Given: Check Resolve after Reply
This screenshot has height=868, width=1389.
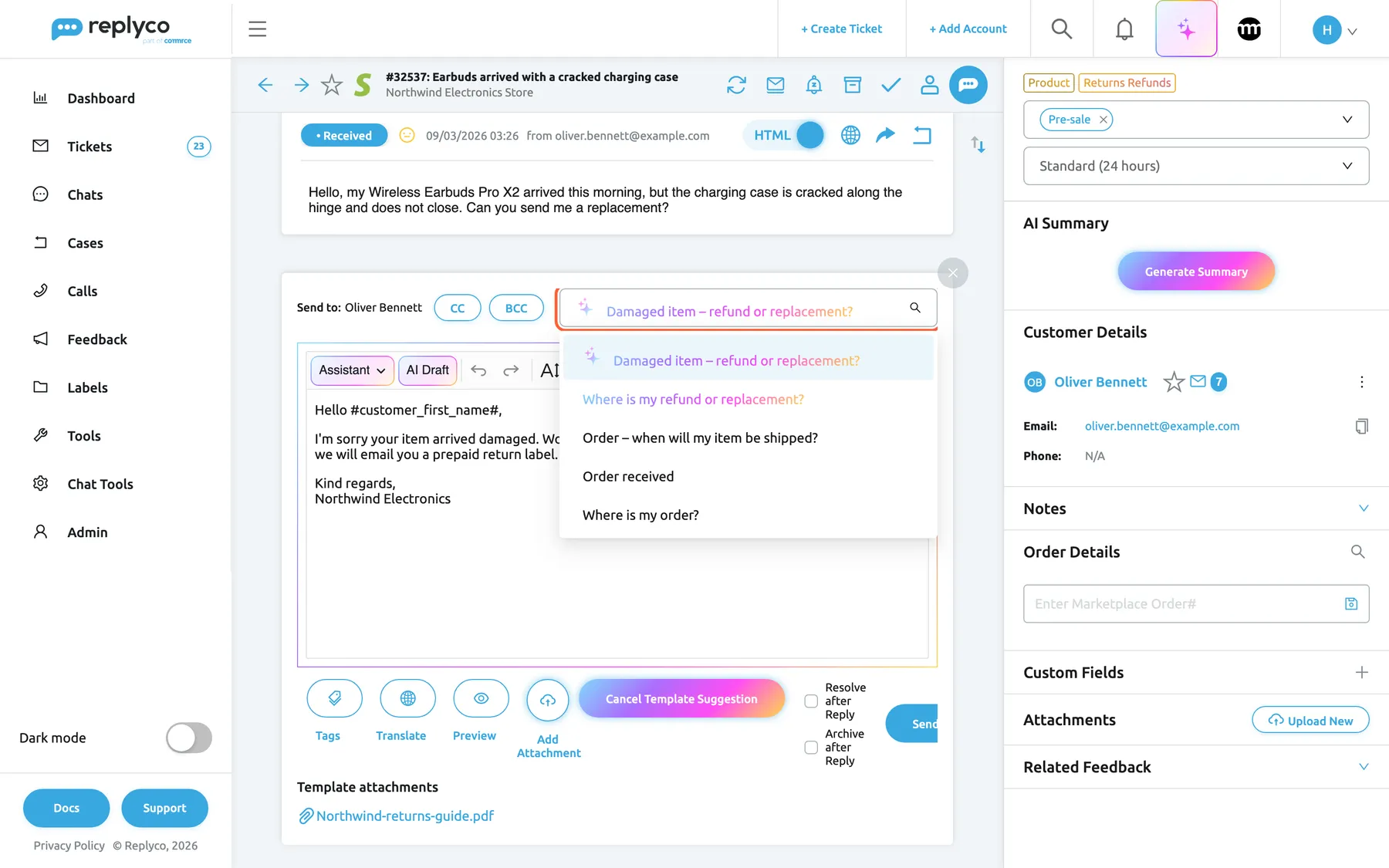Looking at the screenshot, I should point(811,701).
